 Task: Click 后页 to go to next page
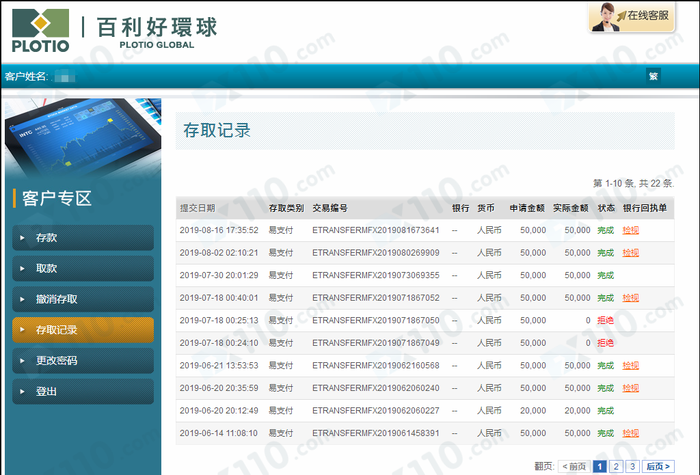658,466
